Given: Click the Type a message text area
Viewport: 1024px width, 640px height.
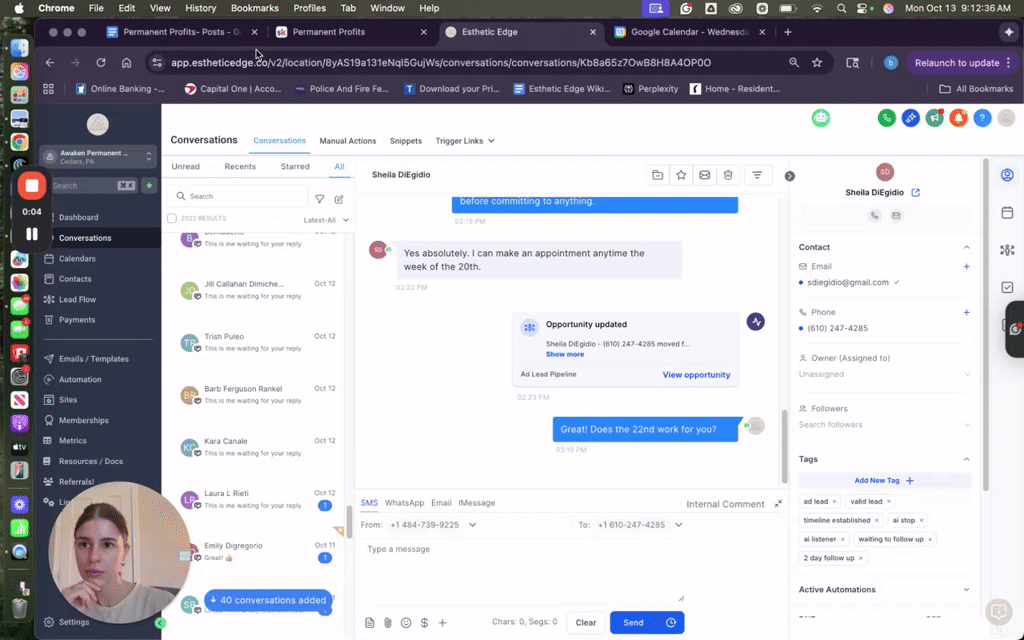Looking at the screenshot, I should (522, 571).
